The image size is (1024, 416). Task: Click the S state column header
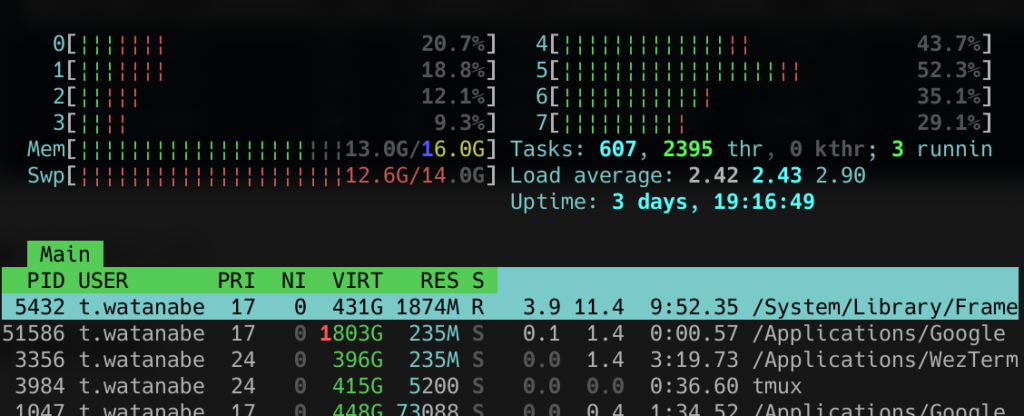tap(477, 281)
